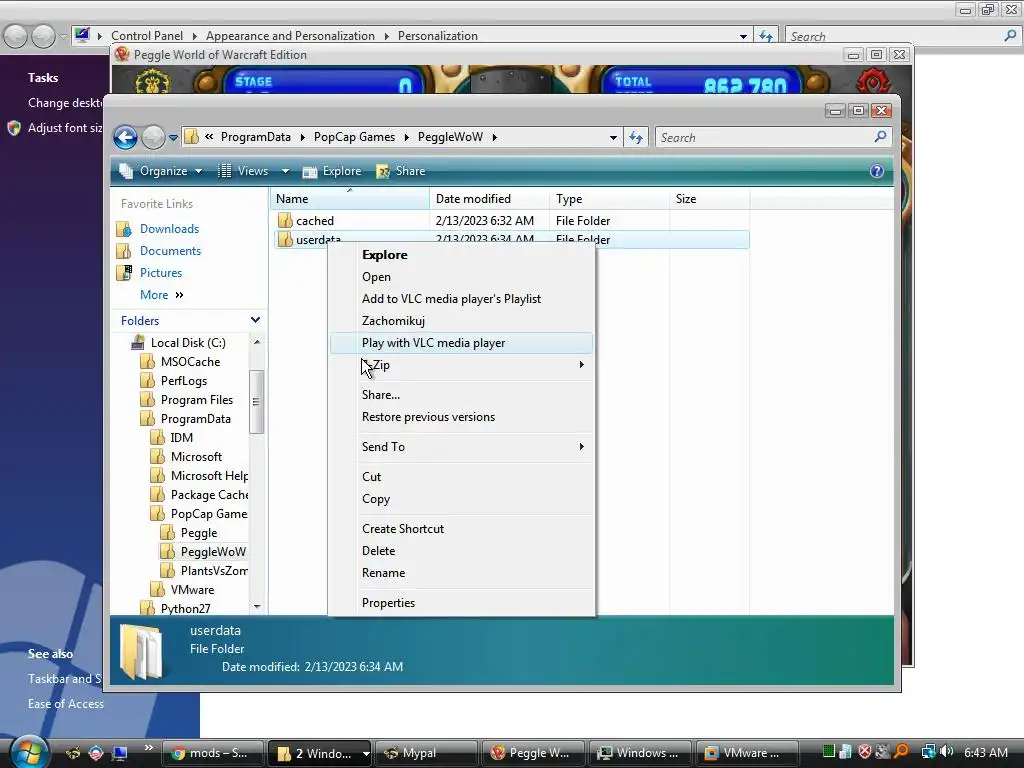Choose Cut from the context menu
This screenshot has height=768, width=1024.
coord(461,477)
